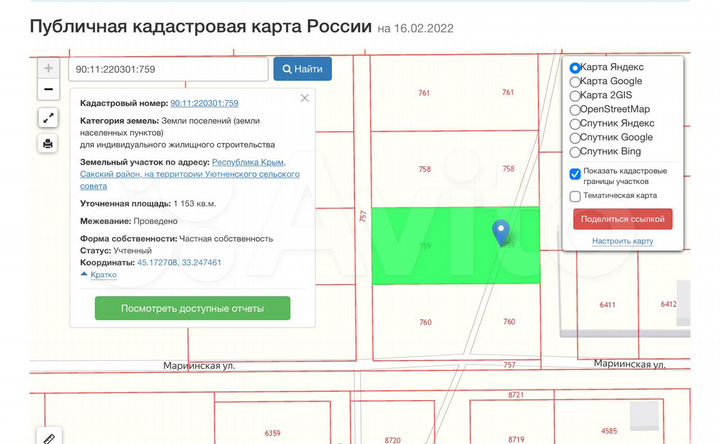Select Спутник Bing satellite layer
720x444 pixels.
tap(575, 152)
